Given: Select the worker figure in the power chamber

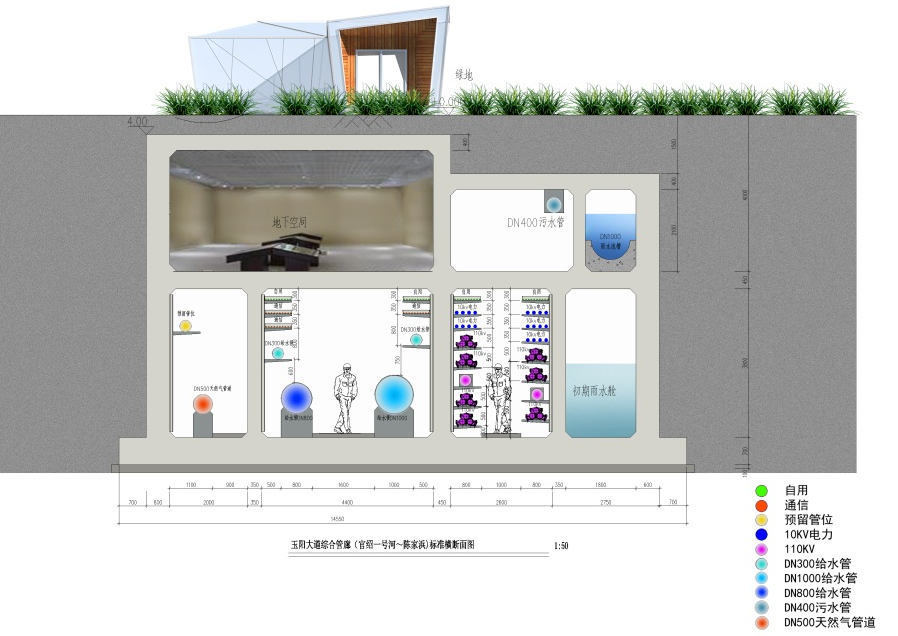Looking at the screenshot, I should click(x=495, y=397).
